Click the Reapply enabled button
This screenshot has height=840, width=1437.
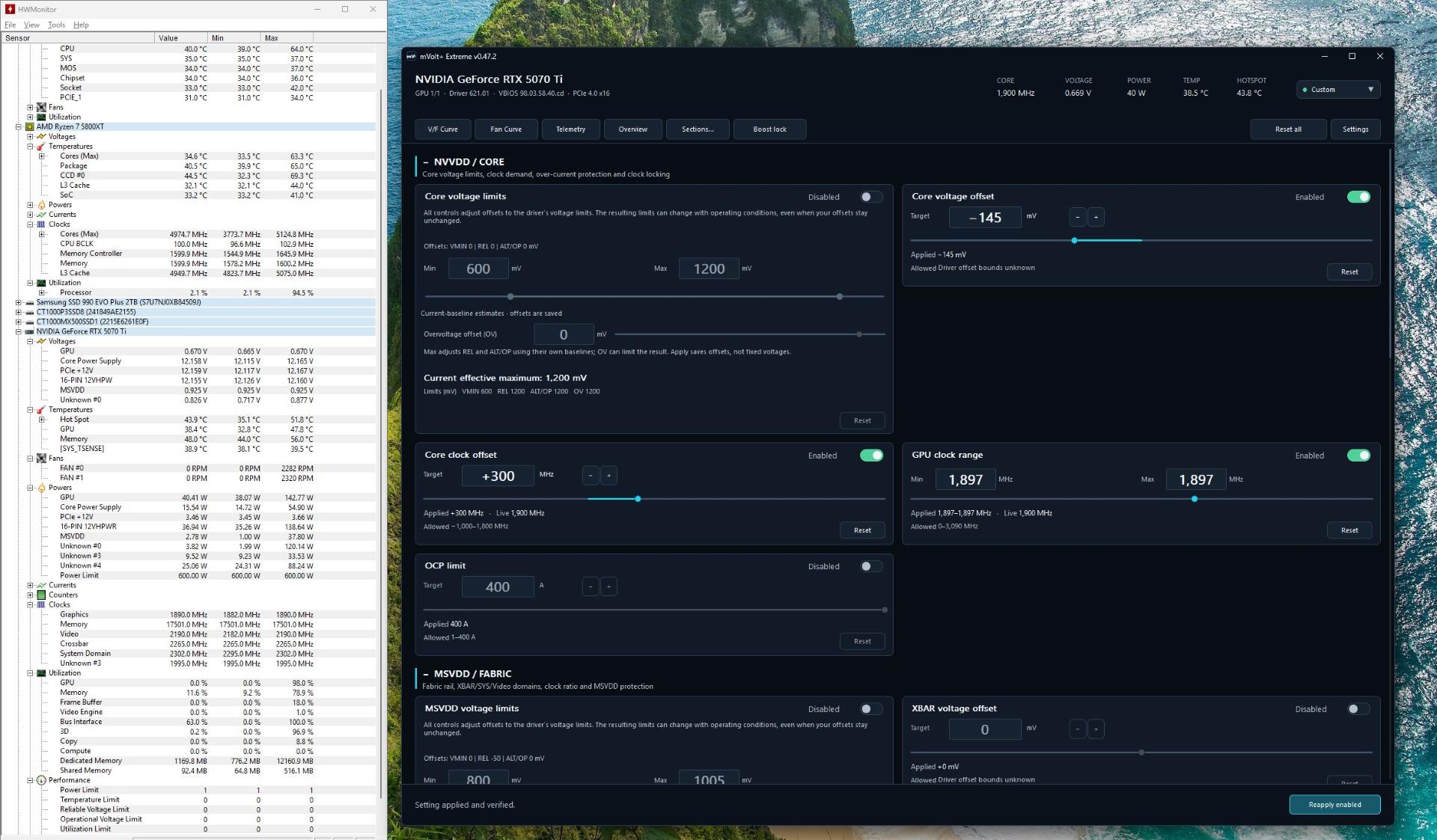[x=1334, y=805]
